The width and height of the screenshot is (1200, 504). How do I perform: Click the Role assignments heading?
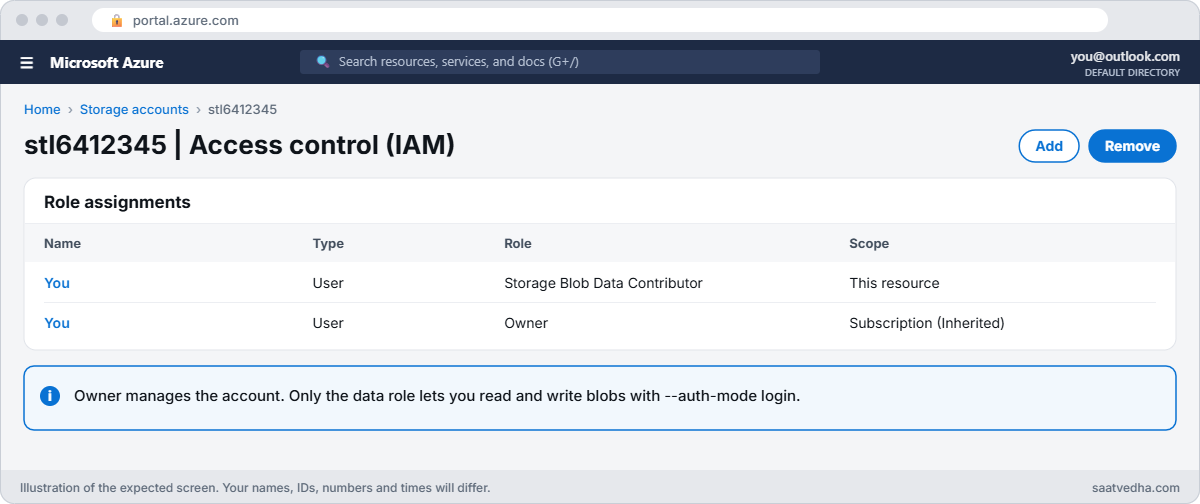pos(117,202)
